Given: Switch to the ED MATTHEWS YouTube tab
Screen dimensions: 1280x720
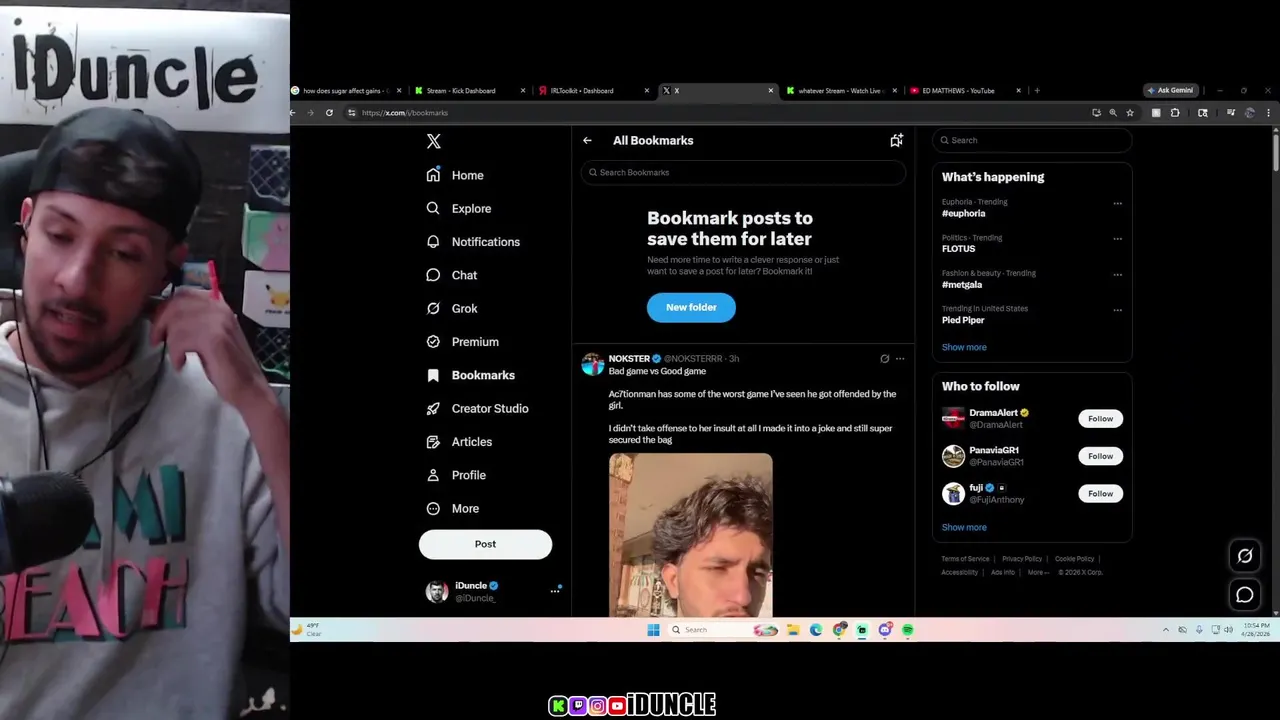Looking at the screenshot, I should [x=966, y=91].
